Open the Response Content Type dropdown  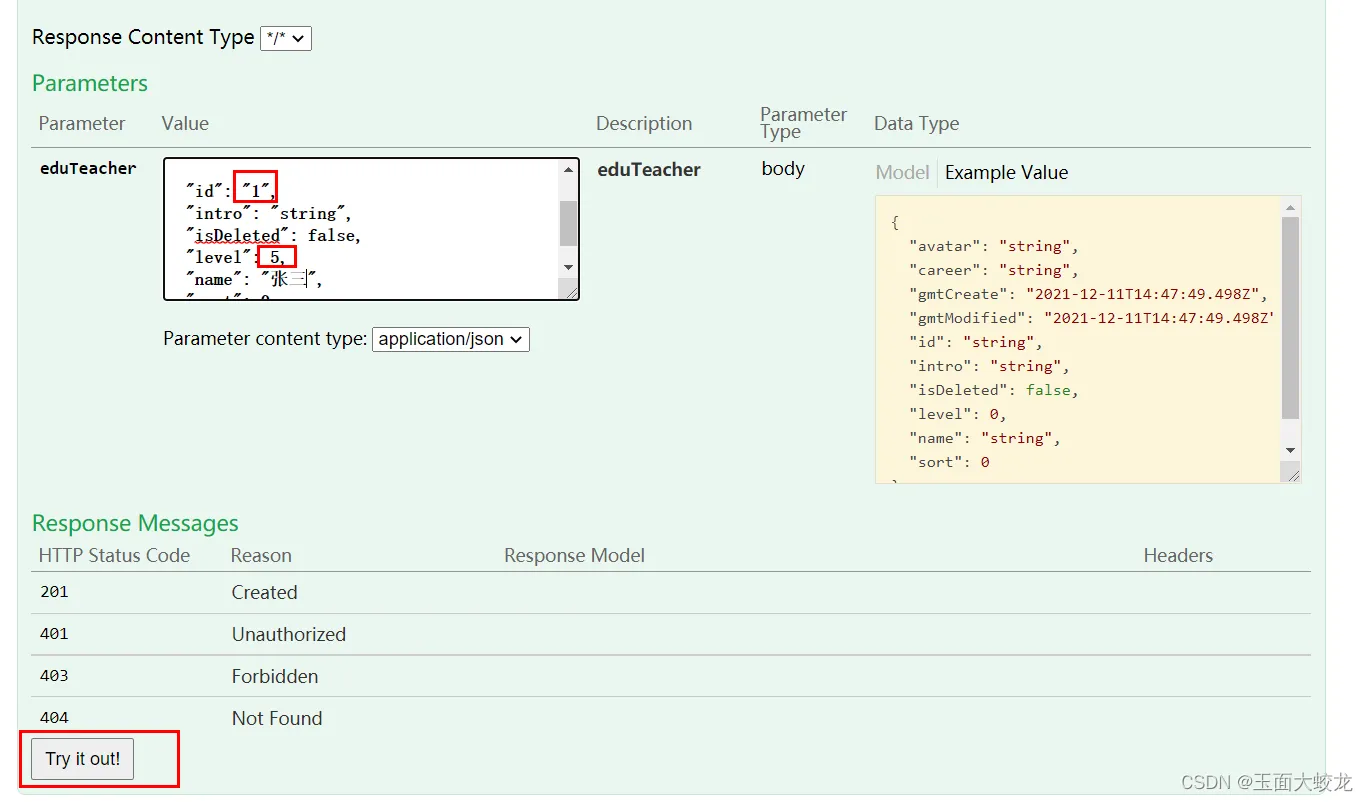point(286,38)
